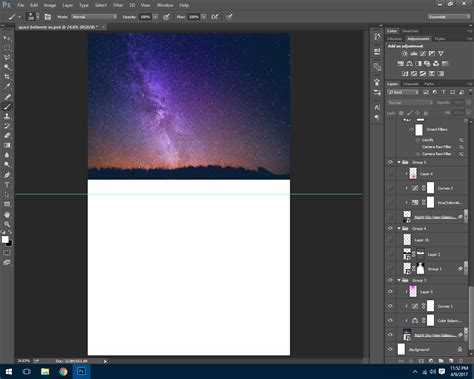Open the Brush Preset picker dropdown
The image size is (474, 379).
coord(38,17)
